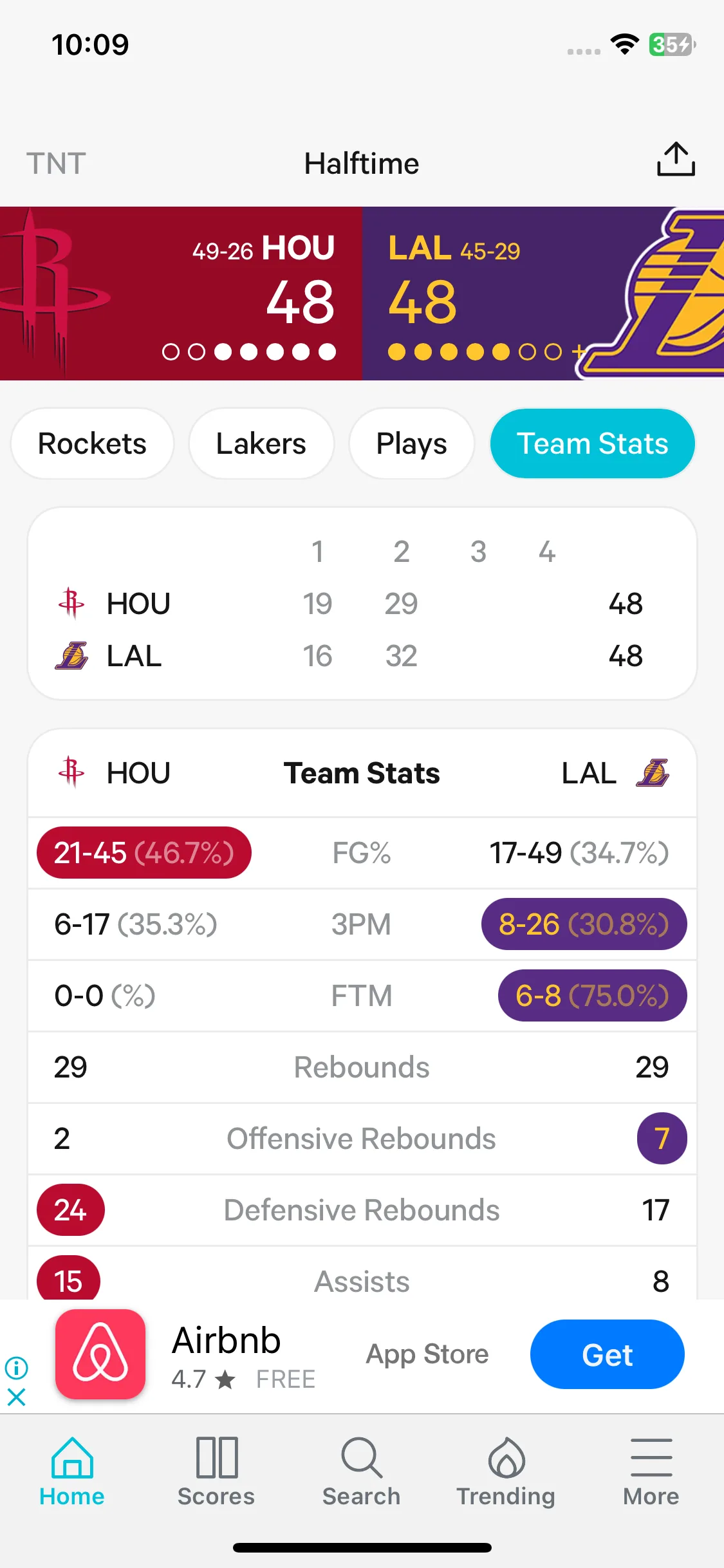Select the Team Stats tab

593,443
